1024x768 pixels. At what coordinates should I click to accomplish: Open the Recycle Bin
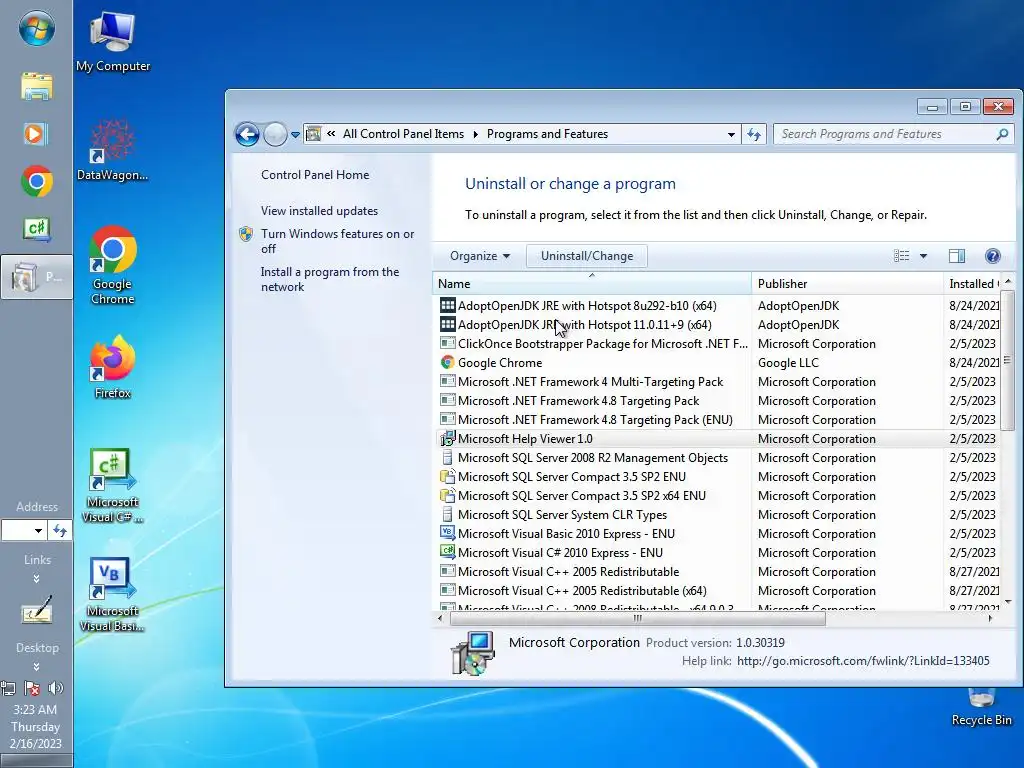tap(982, 708)
